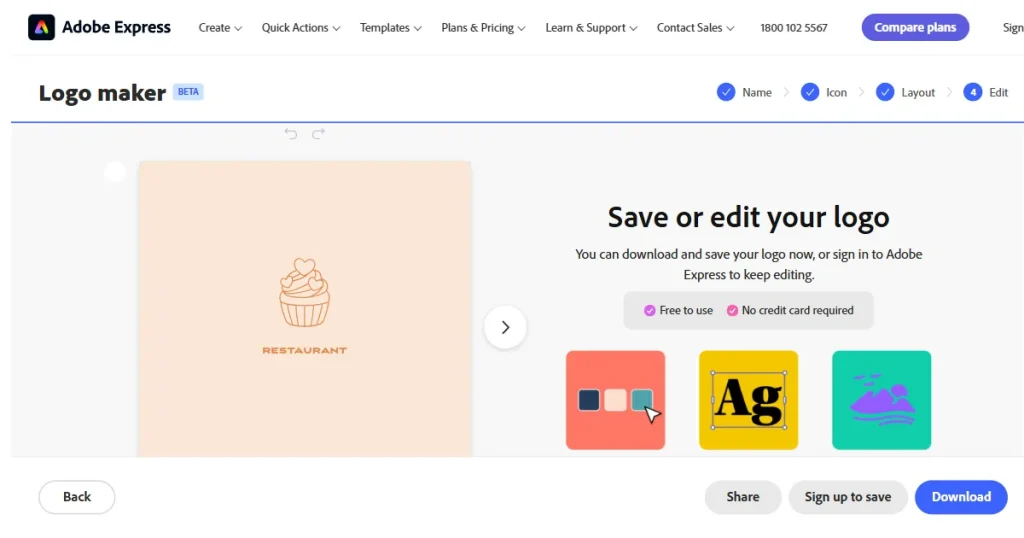Click the Adobe Express brand text
This screenshot has width=1024, height=538.
coord(116,27)
